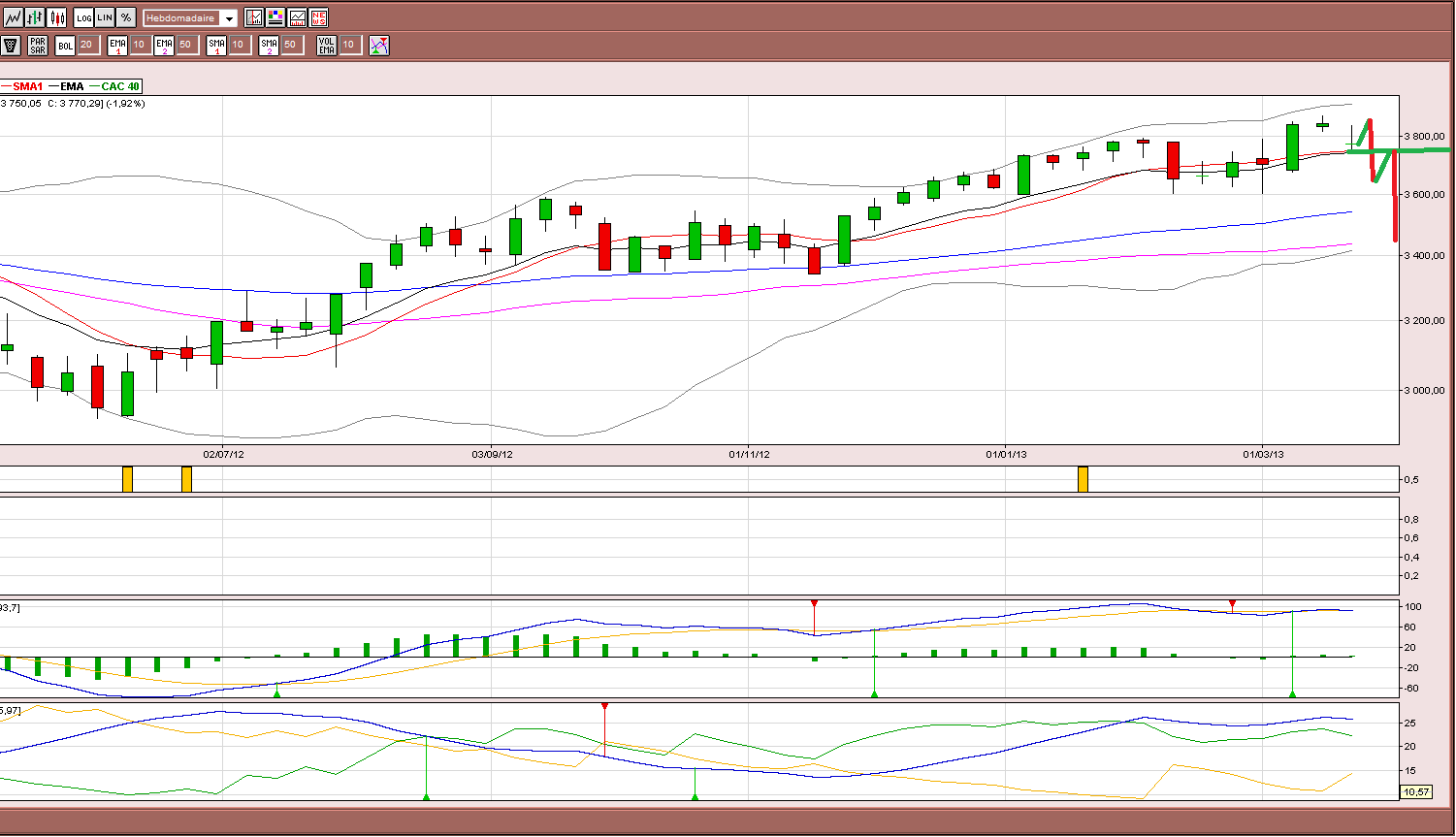Image resolution: width=1456 pixels, height=837 pixels.
Task: Toggle the VOL EMA indicator
Action: (x=326, y=45)
